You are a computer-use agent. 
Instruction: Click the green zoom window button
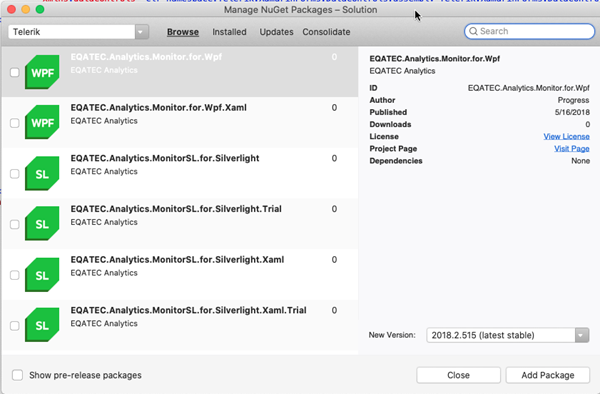pyautogui.click(x=40, y=9)
